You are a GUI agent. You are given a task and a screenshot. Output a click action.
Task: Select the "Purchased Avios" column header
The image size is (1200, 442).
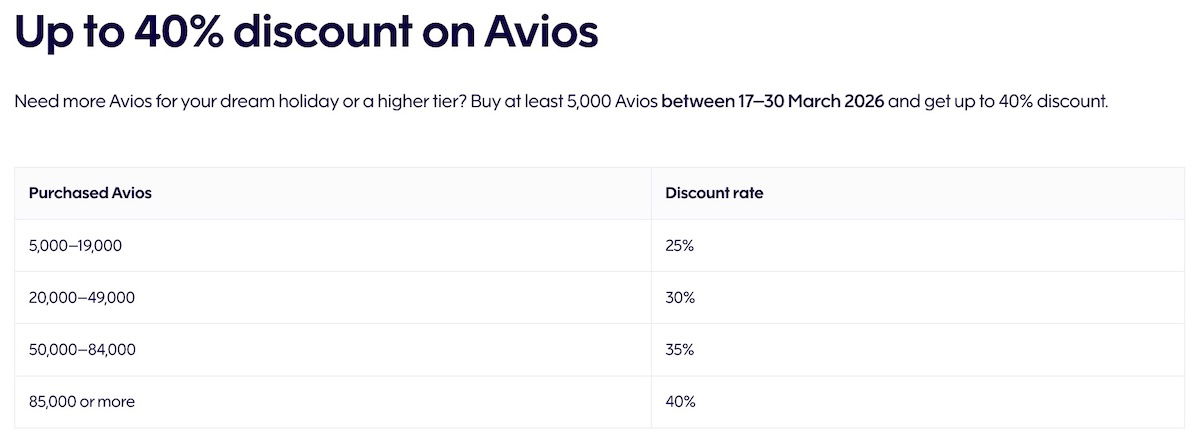coord(90,193)
